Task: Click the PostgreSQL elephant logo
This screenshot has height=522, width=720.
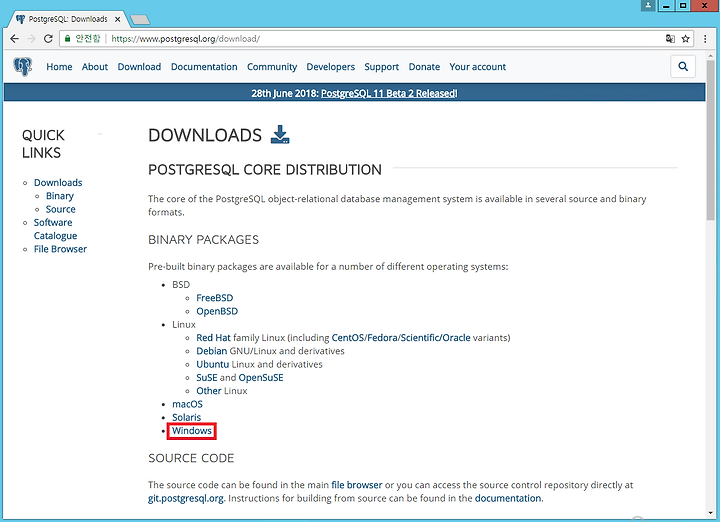Action: 23,67
